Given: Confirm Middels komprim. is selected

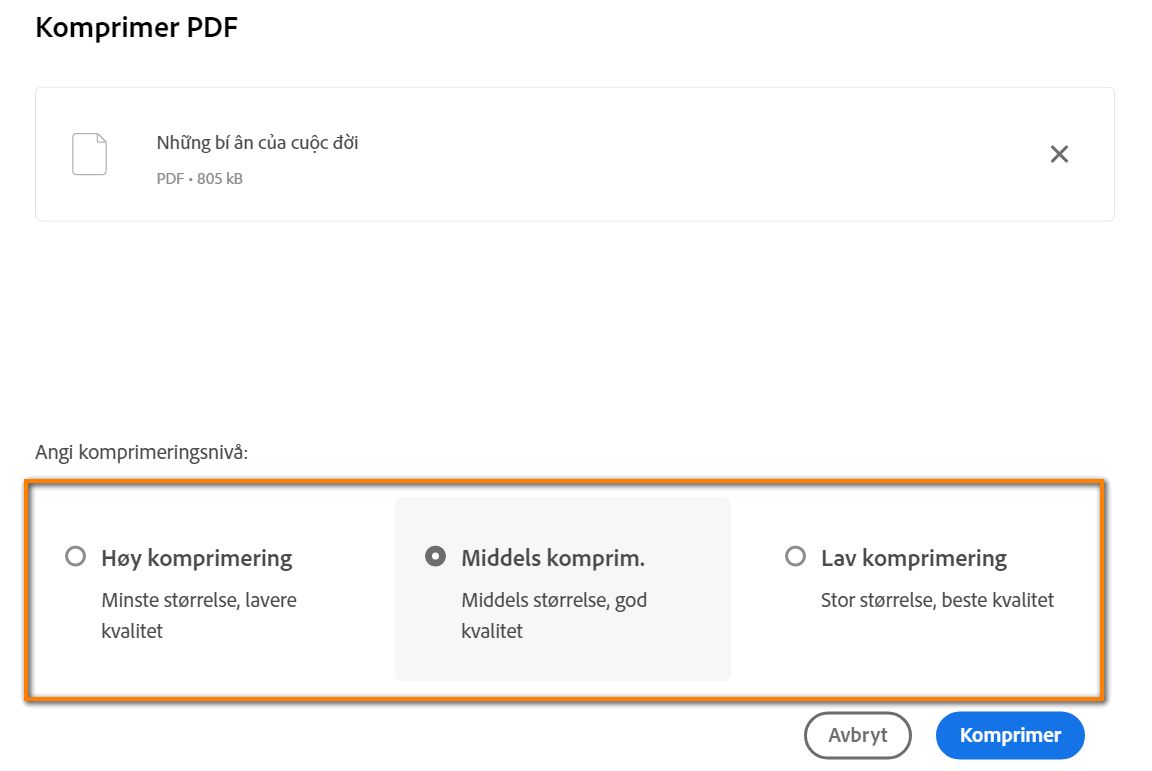Looking at the screenshot, I should pos(436,556).
